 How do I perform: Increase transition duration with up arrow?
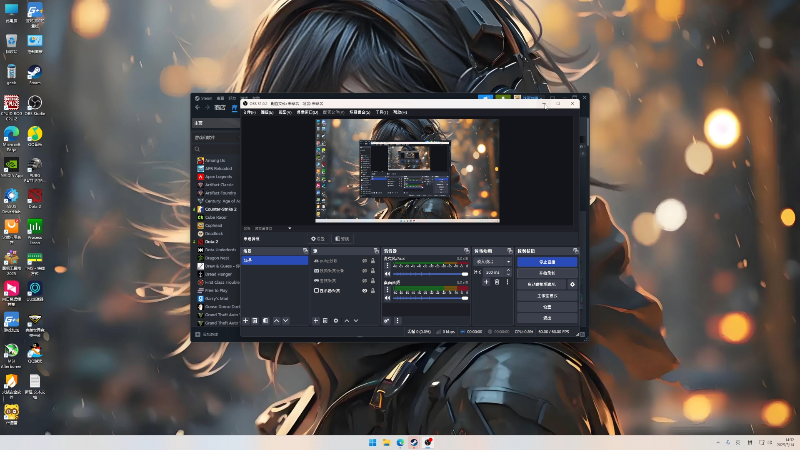point(508,270)
